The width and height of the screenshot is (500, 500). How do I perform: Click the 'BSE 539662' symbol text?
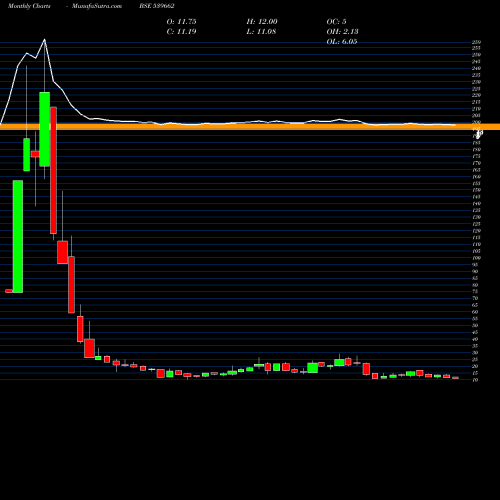tap(157, 6)
